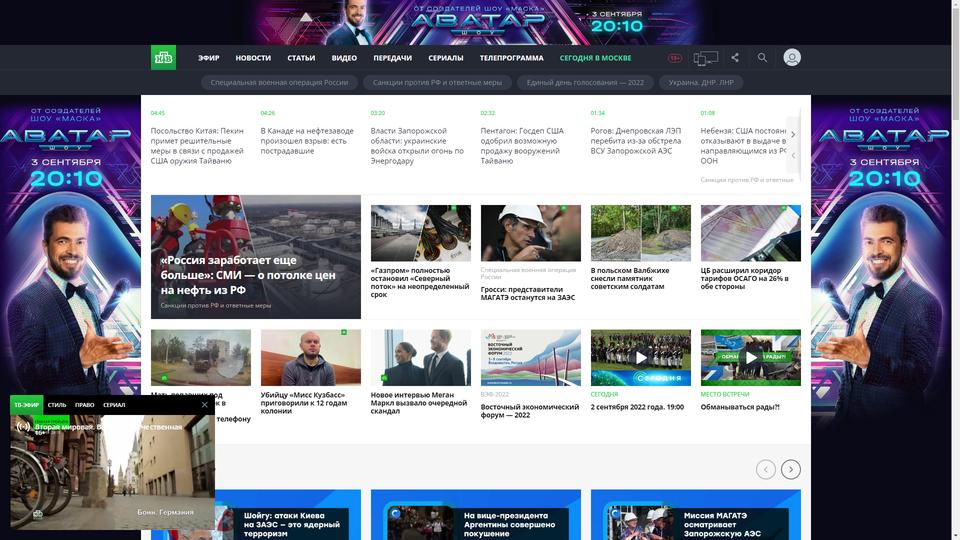Select the ПРАВО tab in player

(84, 405)
